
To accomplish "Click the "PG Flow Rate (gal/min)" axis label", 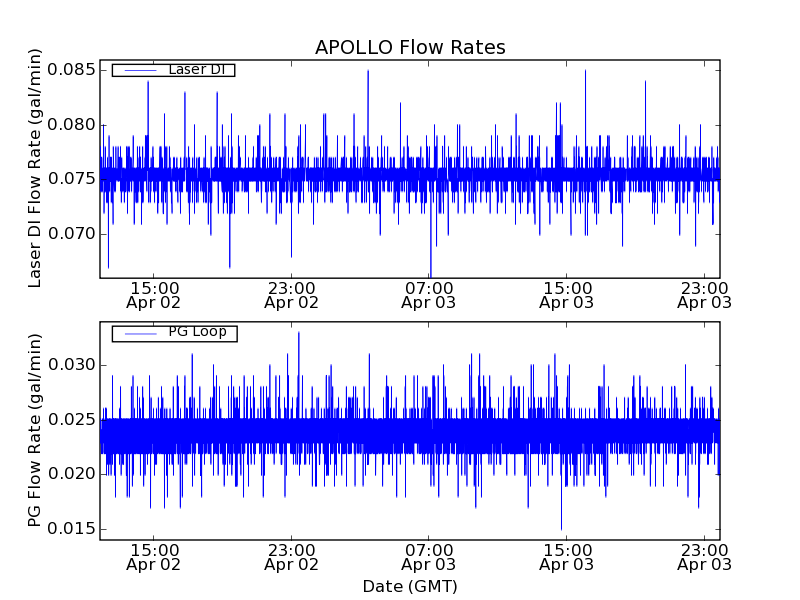I will (x=34, y=431).
